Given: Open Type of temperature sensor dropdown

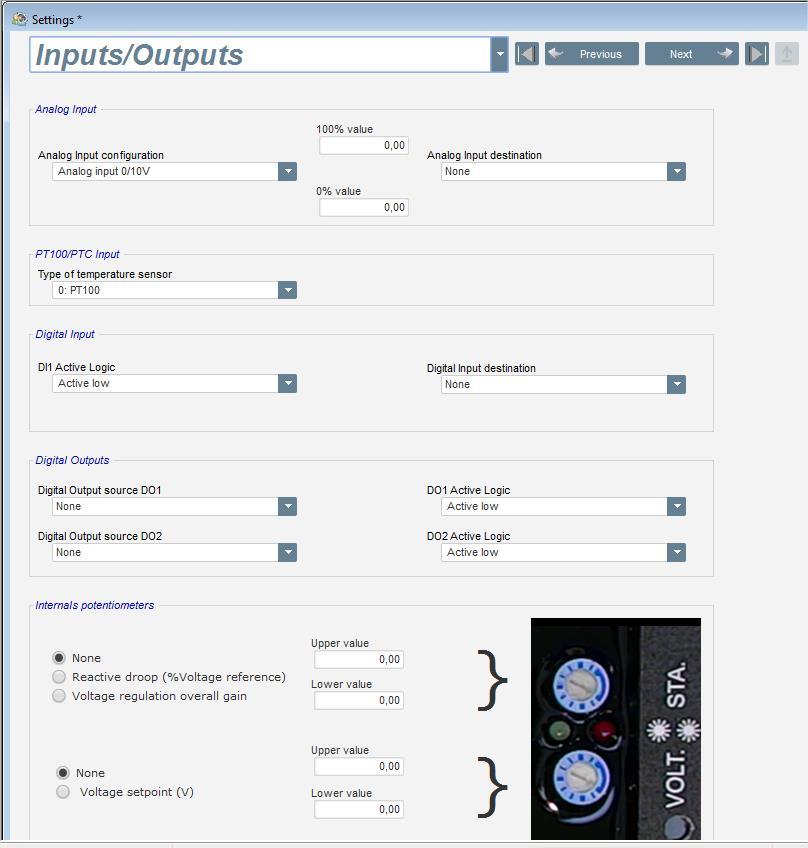Looking at the screenshot, I should 288,290.
